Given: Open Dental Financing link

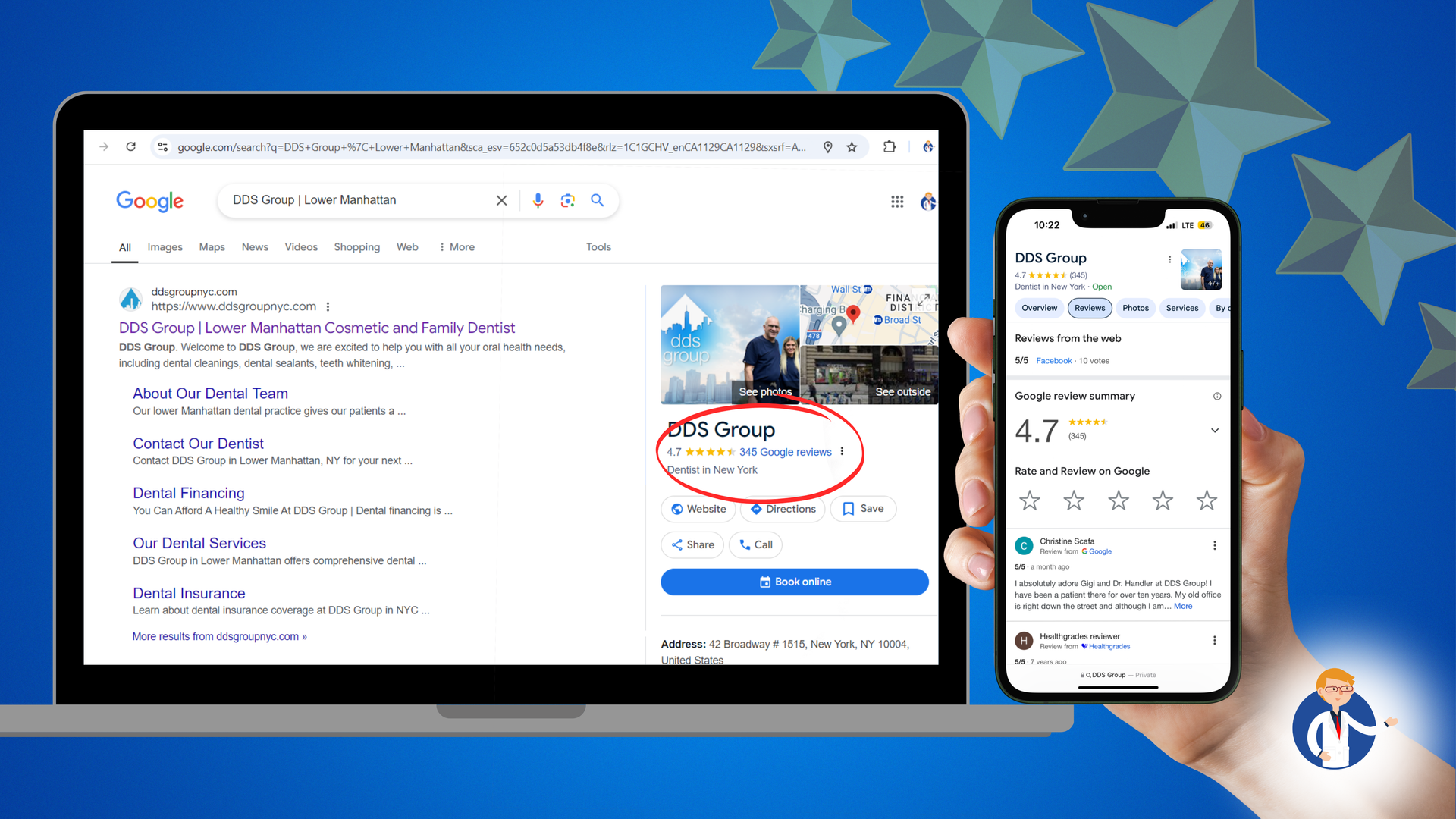Looking at the screenshot, I should click(x=189, y=494).
